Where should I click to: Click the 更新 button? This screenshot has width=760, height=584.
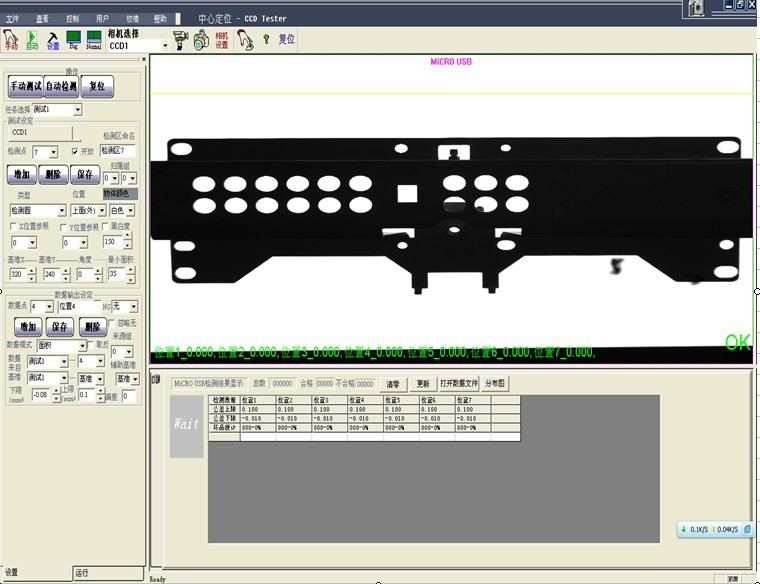click(423, 384)
